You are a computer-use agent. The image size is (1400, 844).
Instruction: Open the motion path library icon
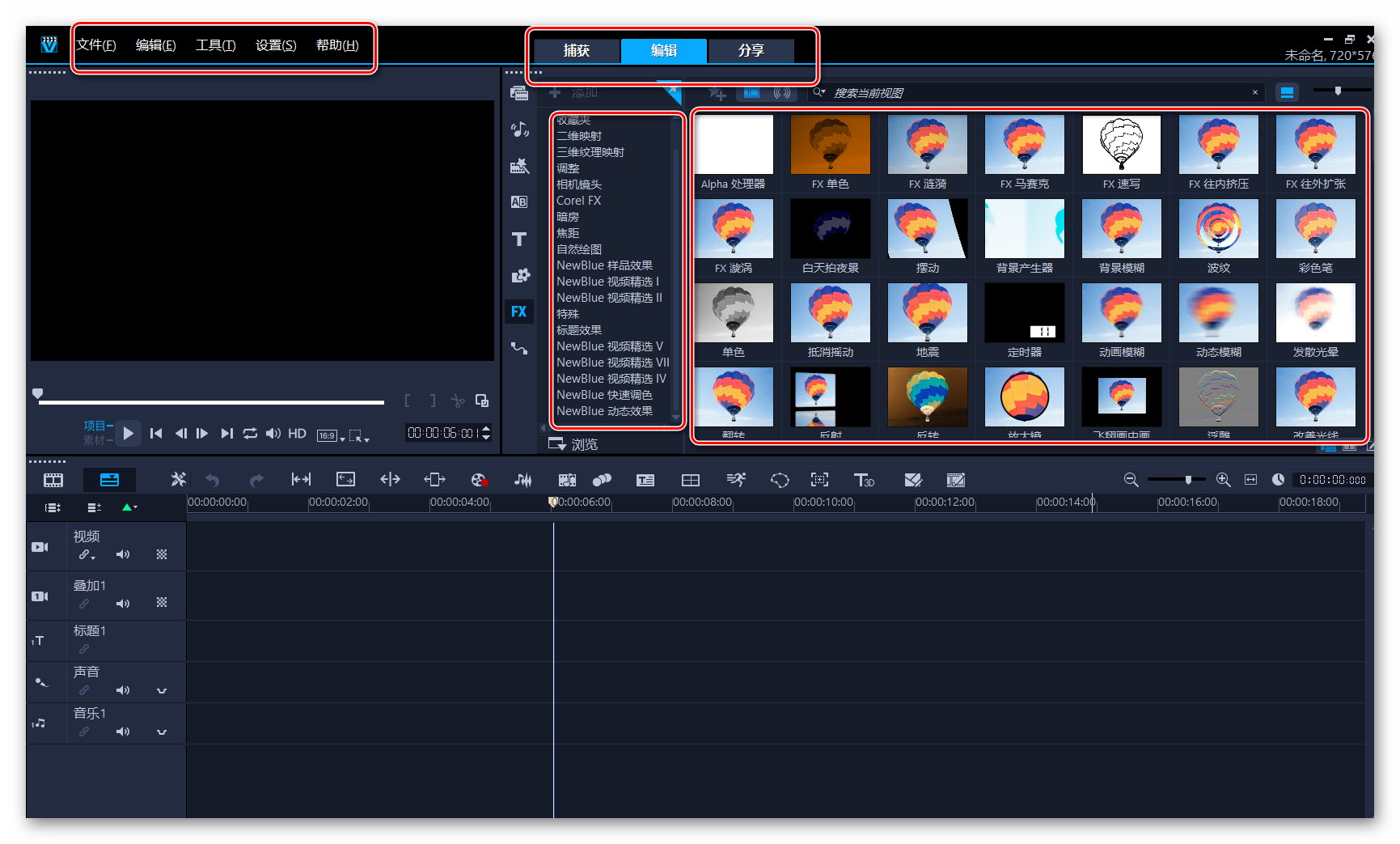[x=519, y=349]
